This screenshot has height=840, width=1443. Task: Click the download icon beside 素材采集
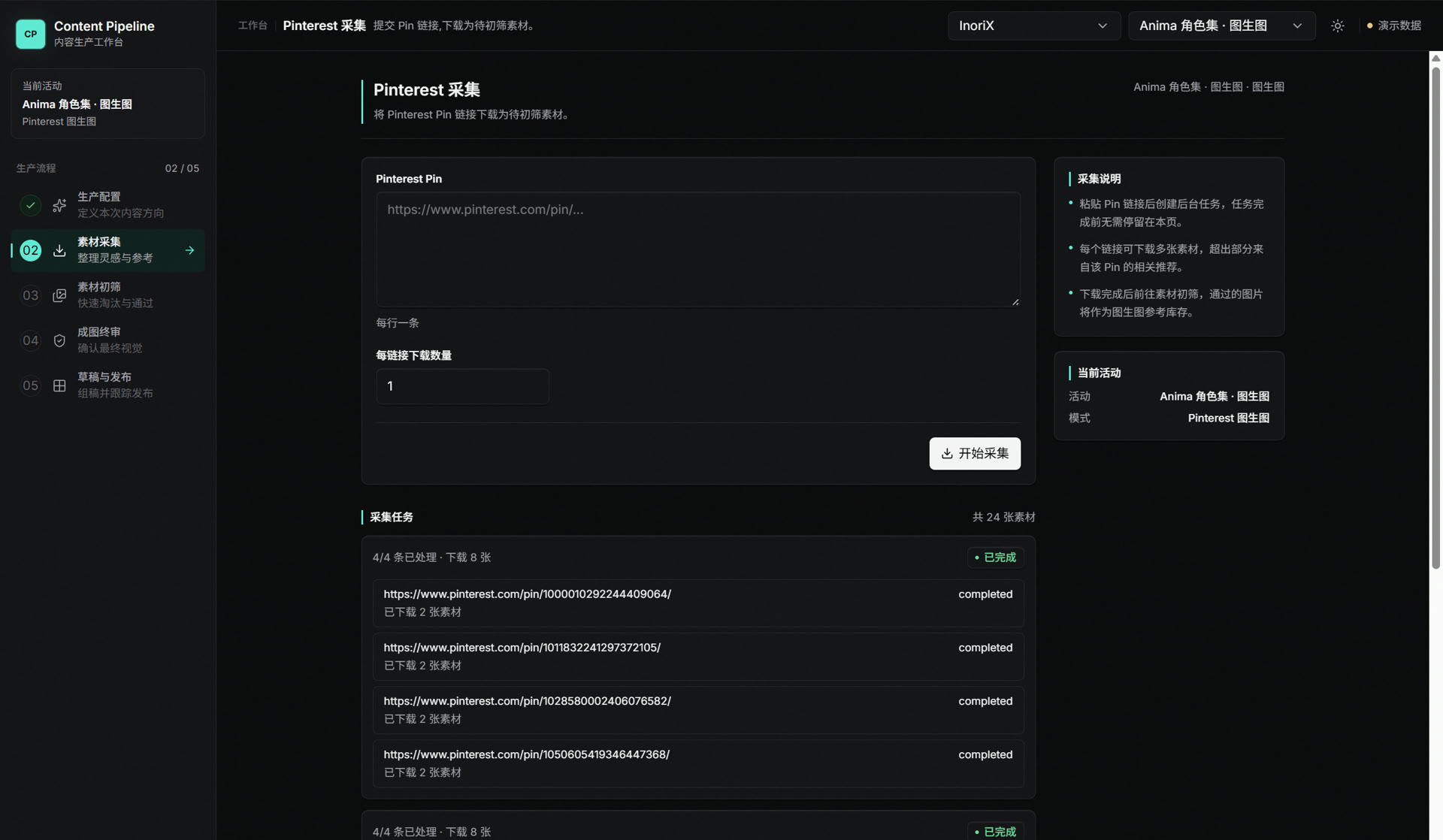tap(59, 250)
